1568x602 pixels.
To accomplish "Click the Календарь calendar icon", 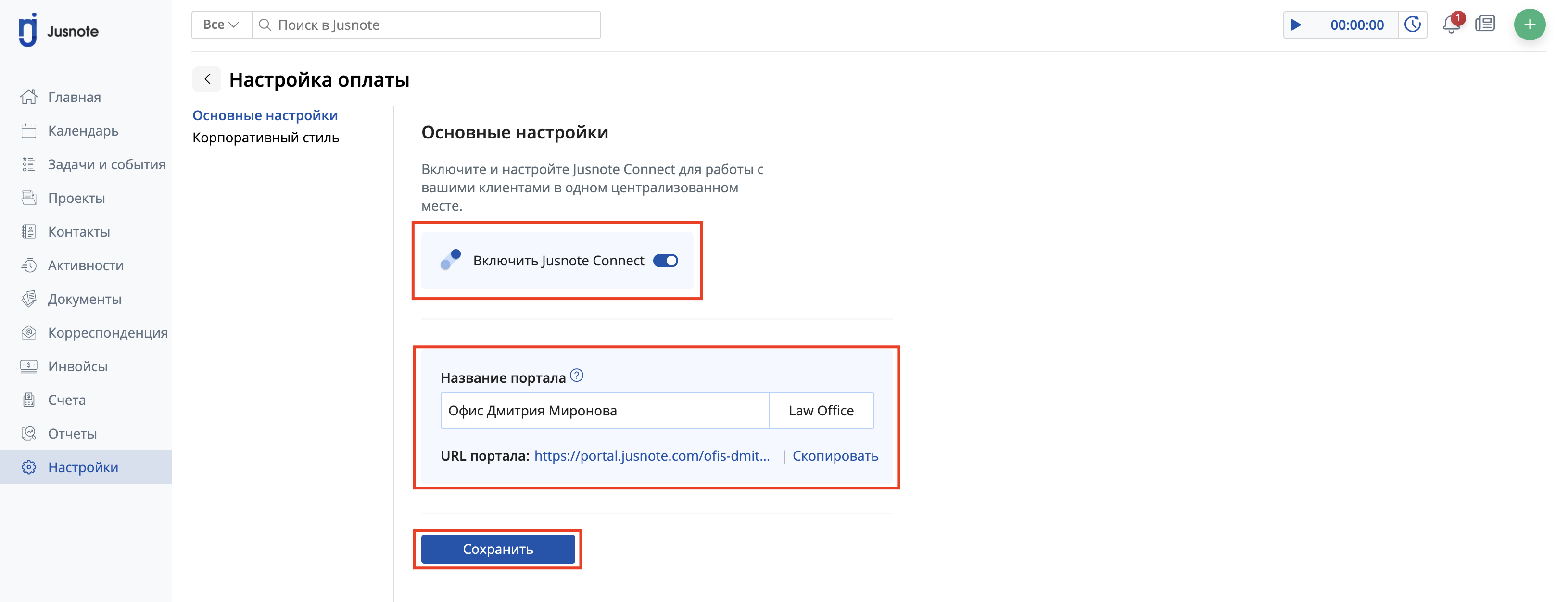I will point(28,130).
